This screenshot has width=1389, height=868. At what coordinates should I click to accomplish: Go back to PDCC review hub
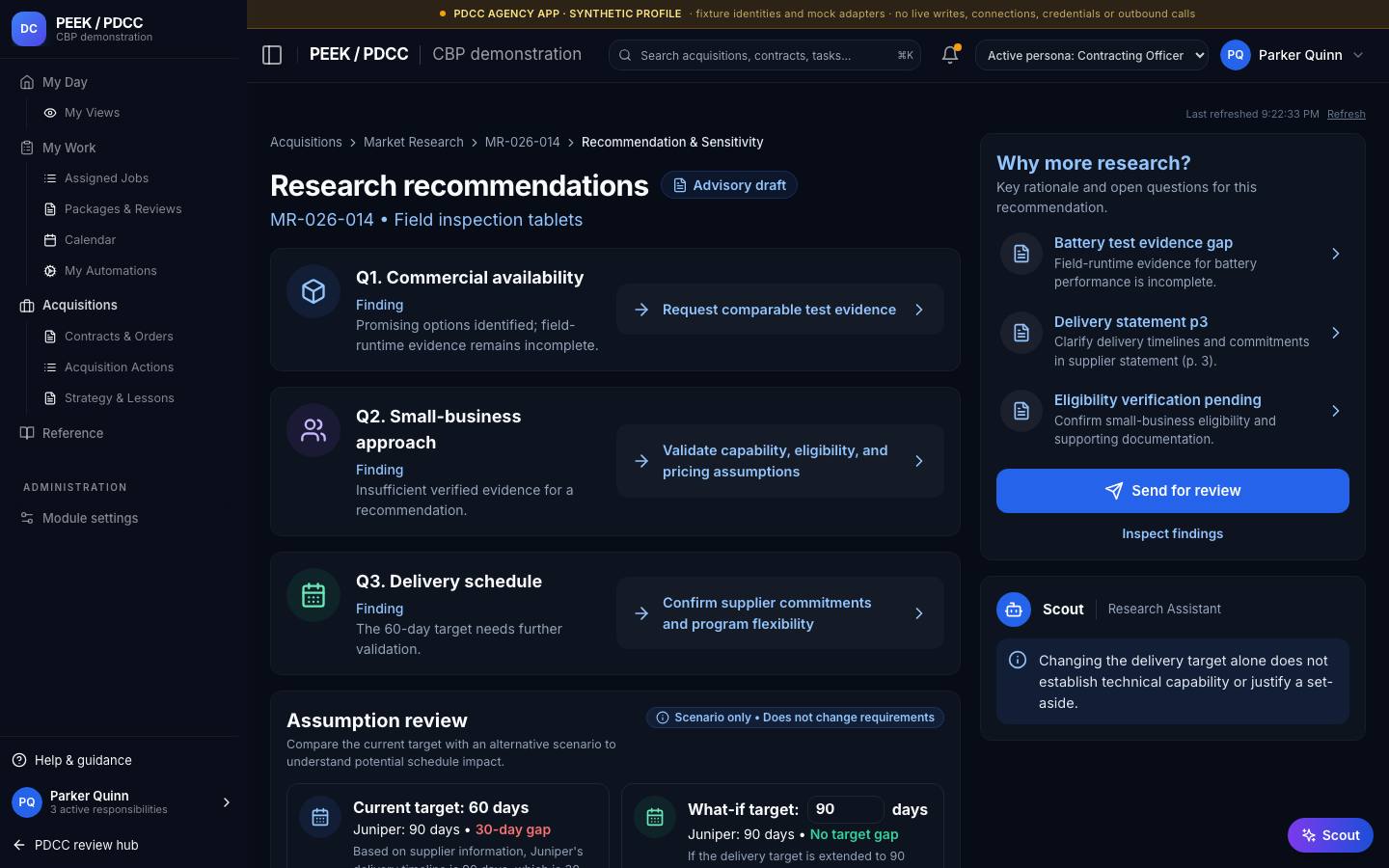point(76,845)
